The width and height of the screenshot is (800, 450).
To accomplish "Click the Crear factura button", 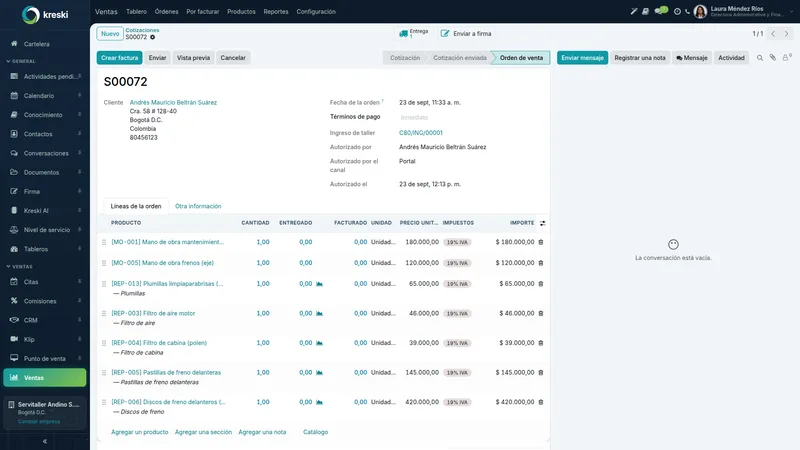I will coord(119,58).
